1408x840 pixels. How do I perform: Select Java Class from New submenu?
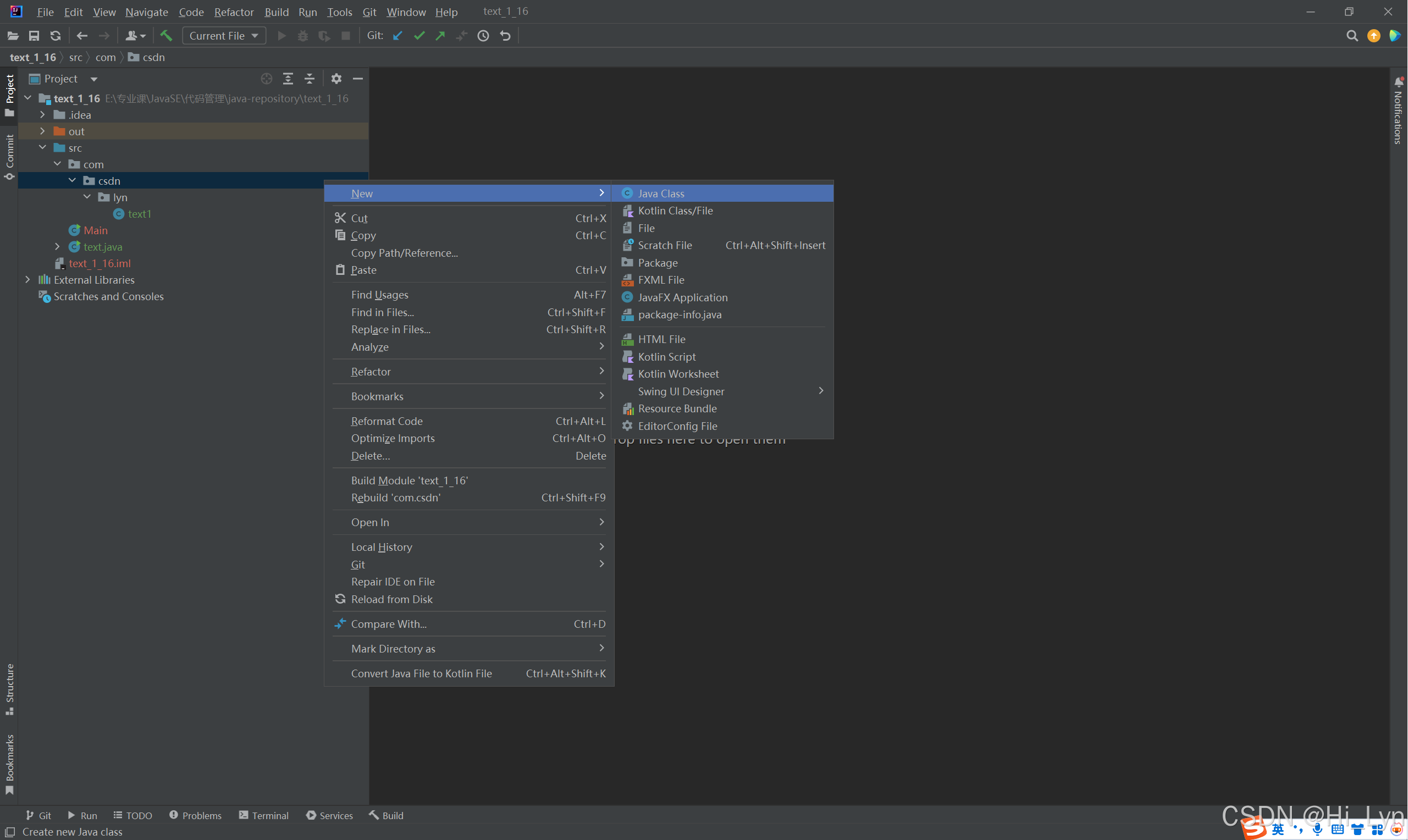pyautogui.click(x=661, y=194)
